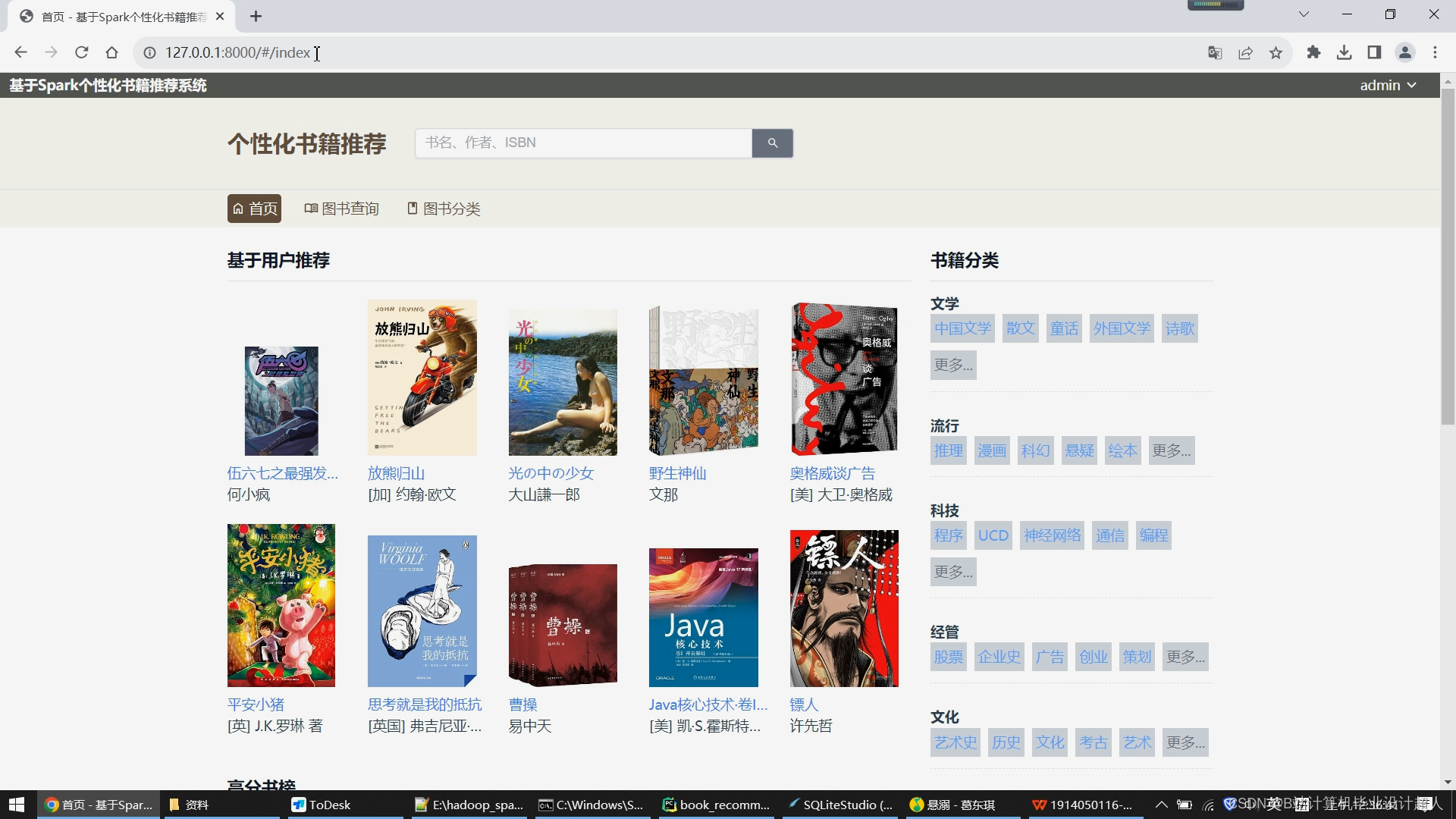
Task: Open SQLiteStudio from the taskbar
Action: (839, 805)
